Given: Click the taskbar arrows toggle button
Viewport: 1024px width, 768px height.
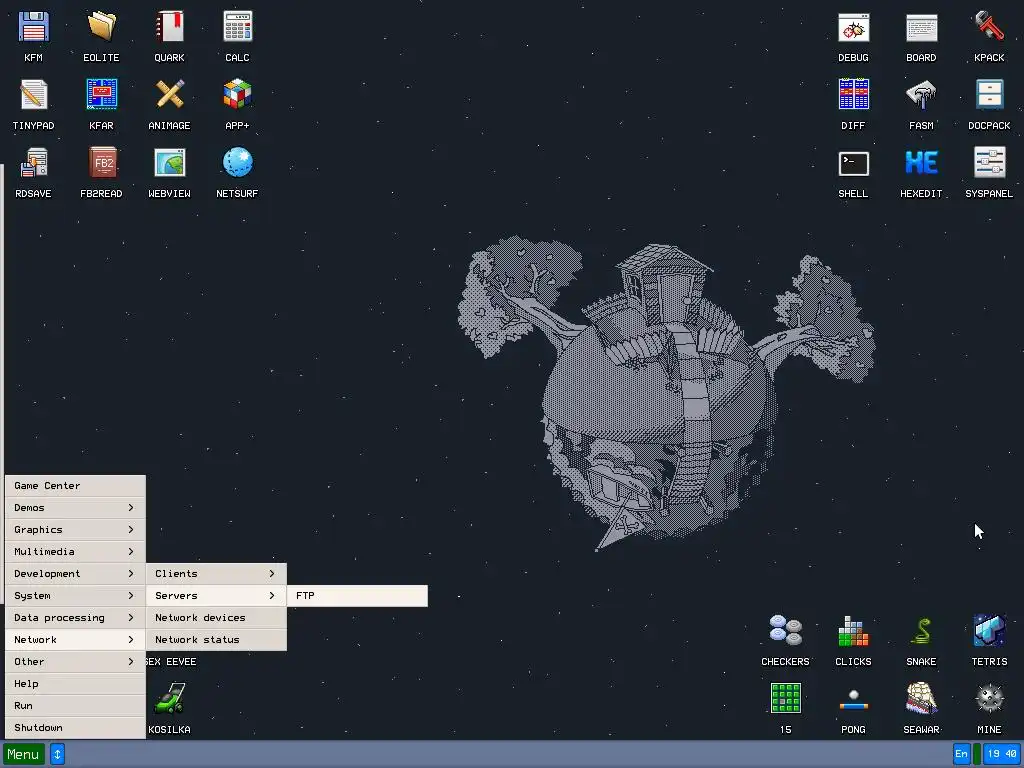Looking at the screenshot, I should pos(57,754).
